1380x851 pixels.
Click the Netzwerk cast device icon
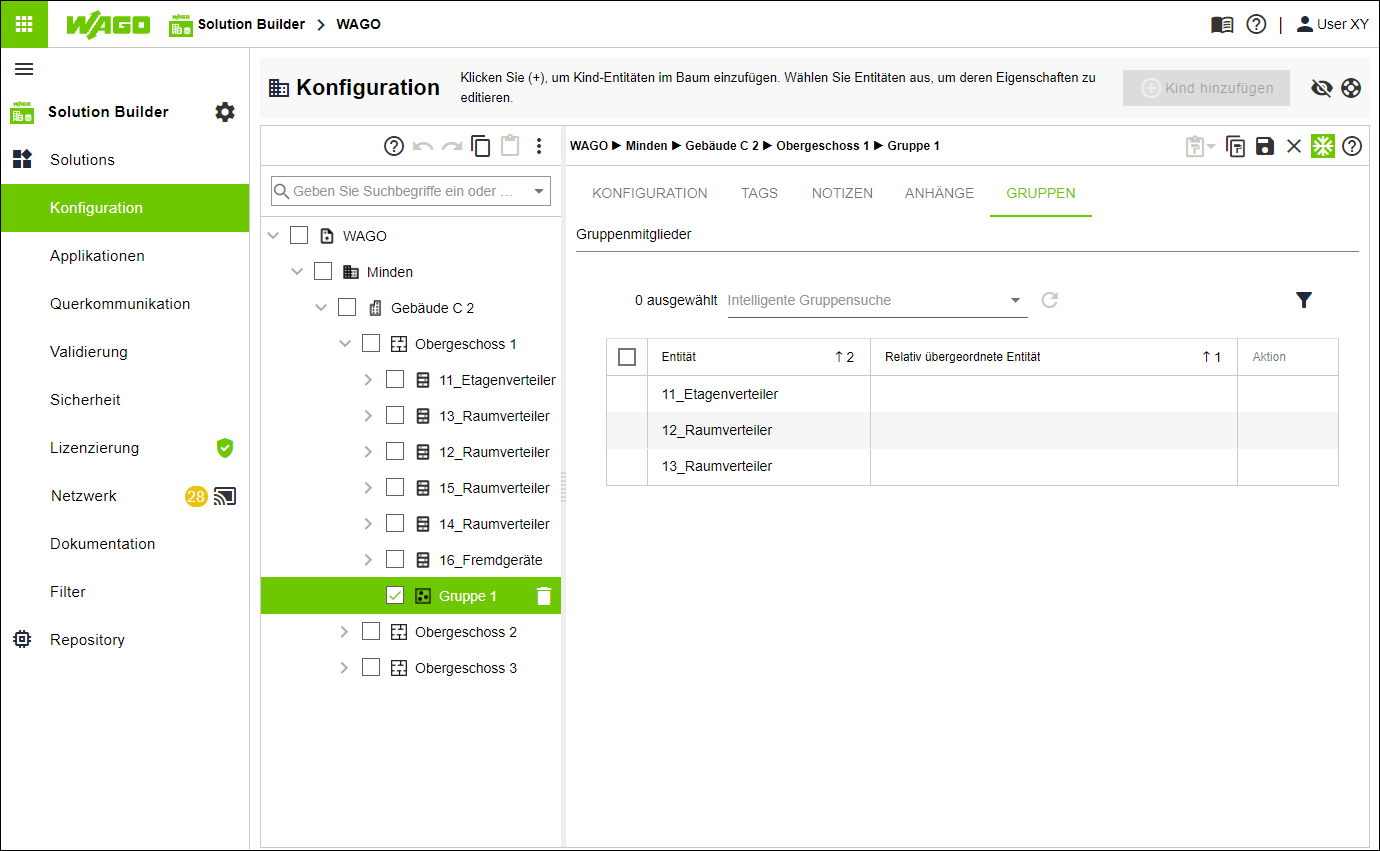225,496
